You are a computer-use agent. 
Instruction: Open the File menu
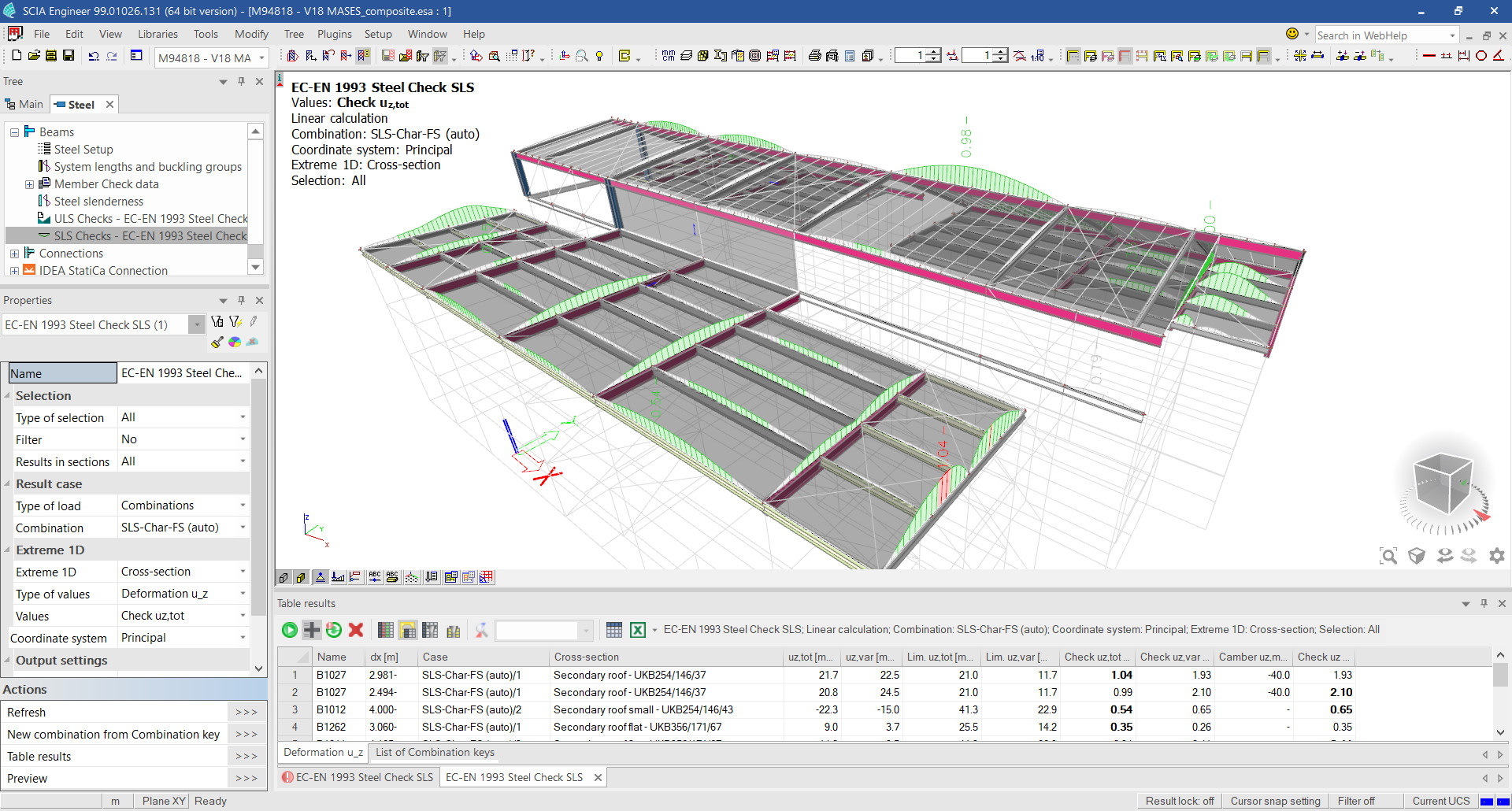point(42,34)
